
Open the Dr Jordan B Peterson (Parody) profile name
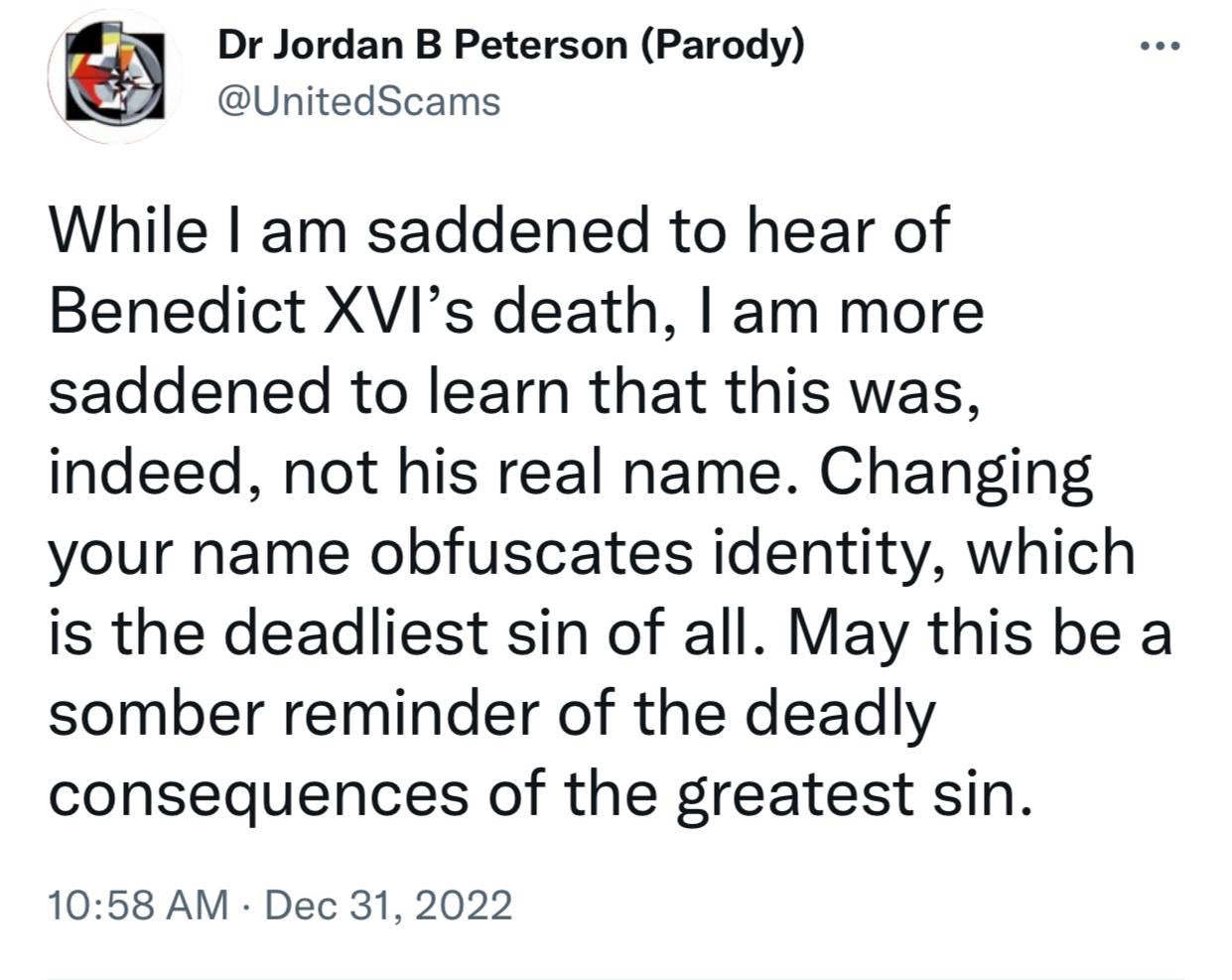pyautogui.click(x=510, y=45)
